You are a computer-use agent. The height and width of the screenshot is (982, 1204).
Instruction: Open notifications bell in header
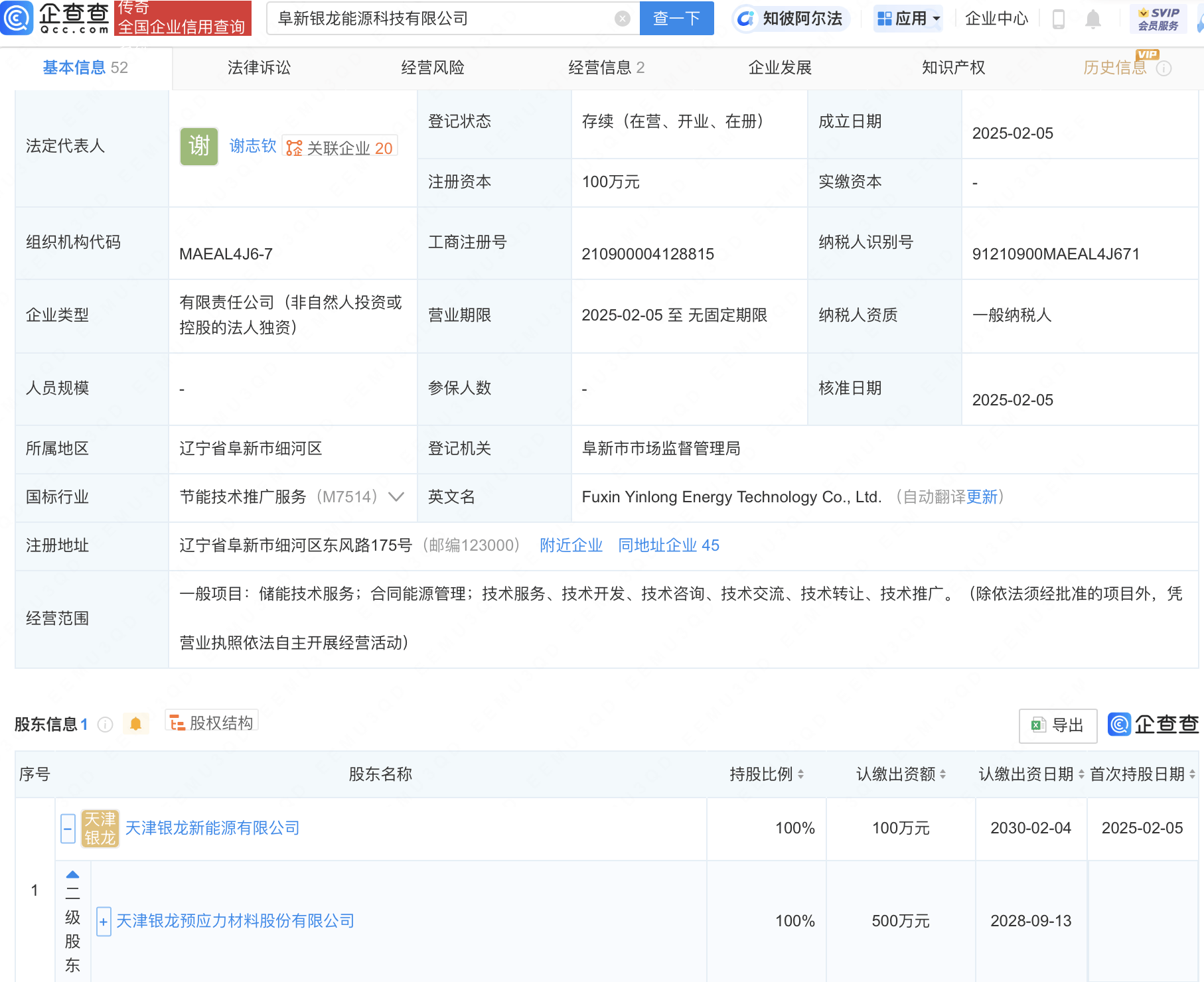(x=1092, y=19)
